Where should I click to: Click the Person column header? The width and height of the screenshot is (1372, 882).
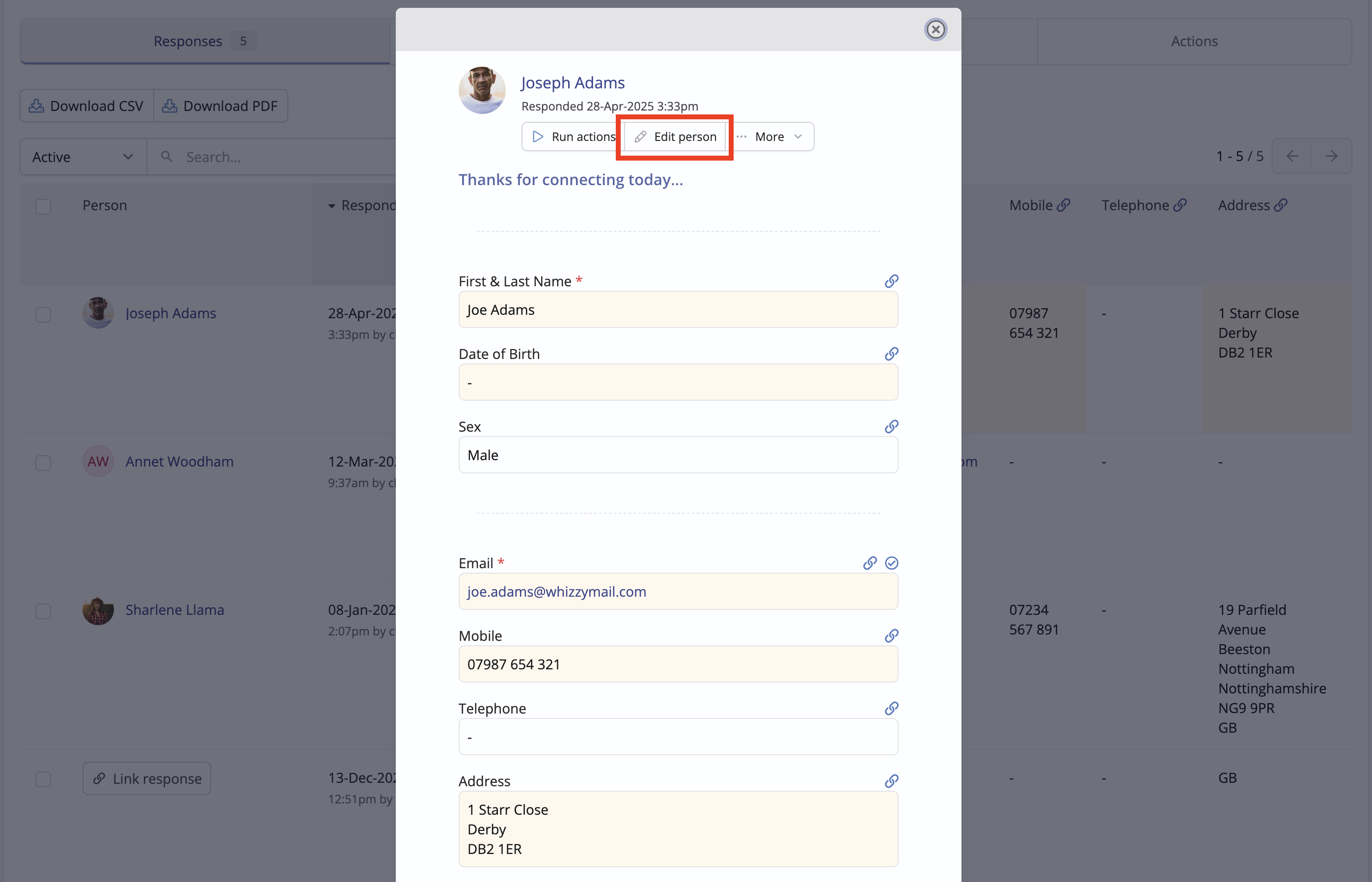point(105,205)
